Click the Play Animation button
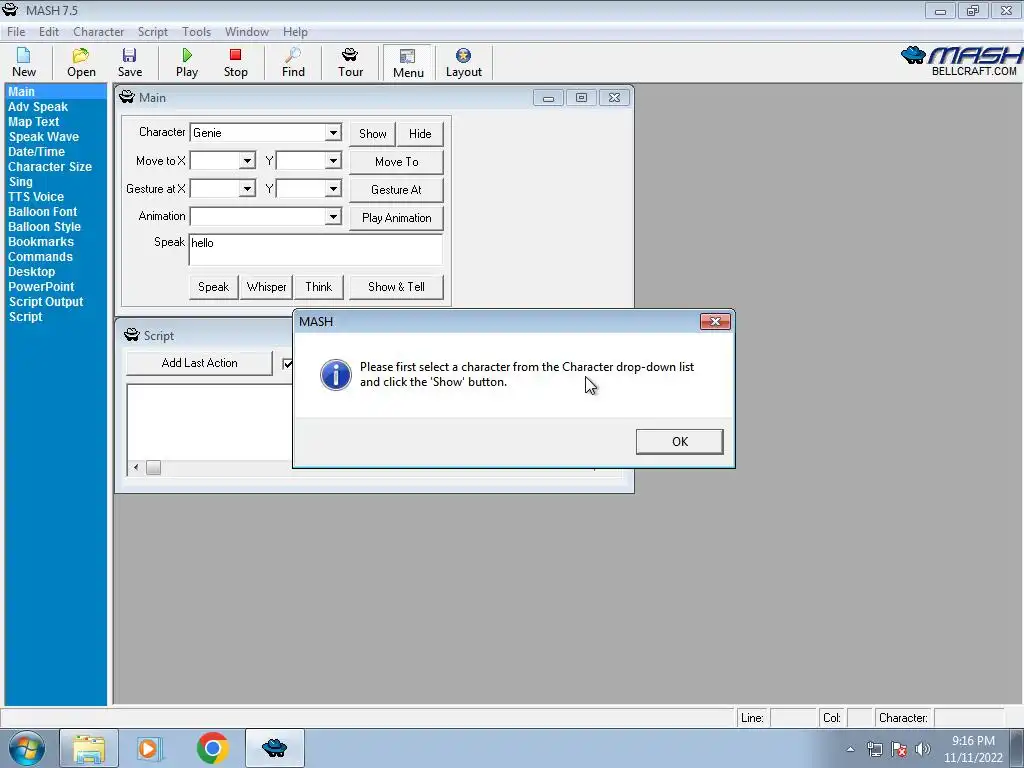 396,217
